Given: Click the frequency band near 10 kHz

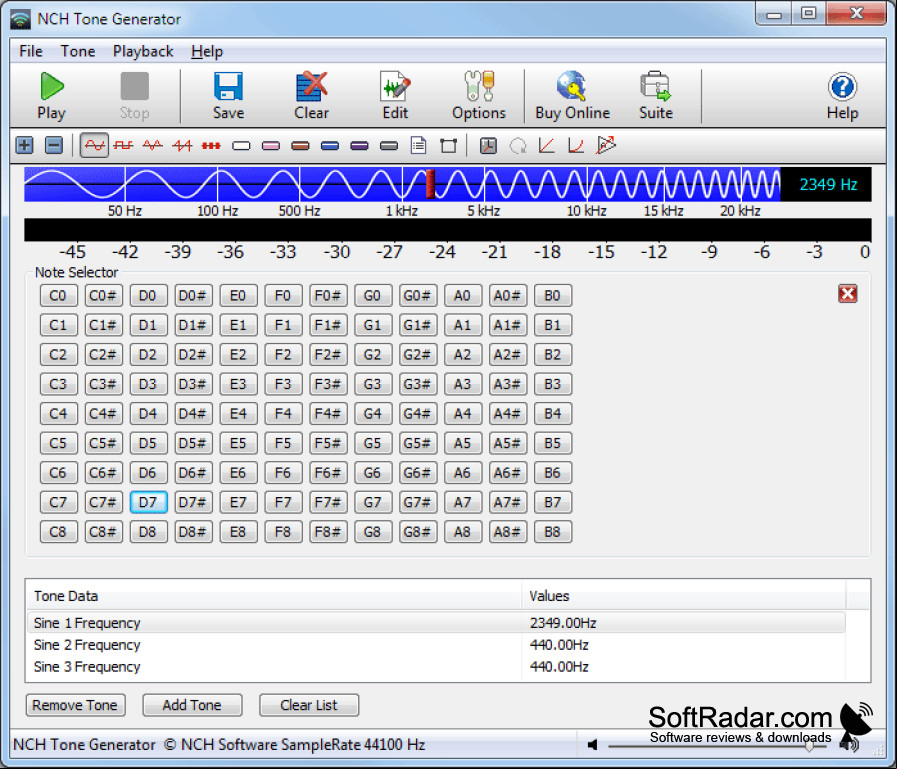Looking at the screenshot, I should (x=587, y=184).
